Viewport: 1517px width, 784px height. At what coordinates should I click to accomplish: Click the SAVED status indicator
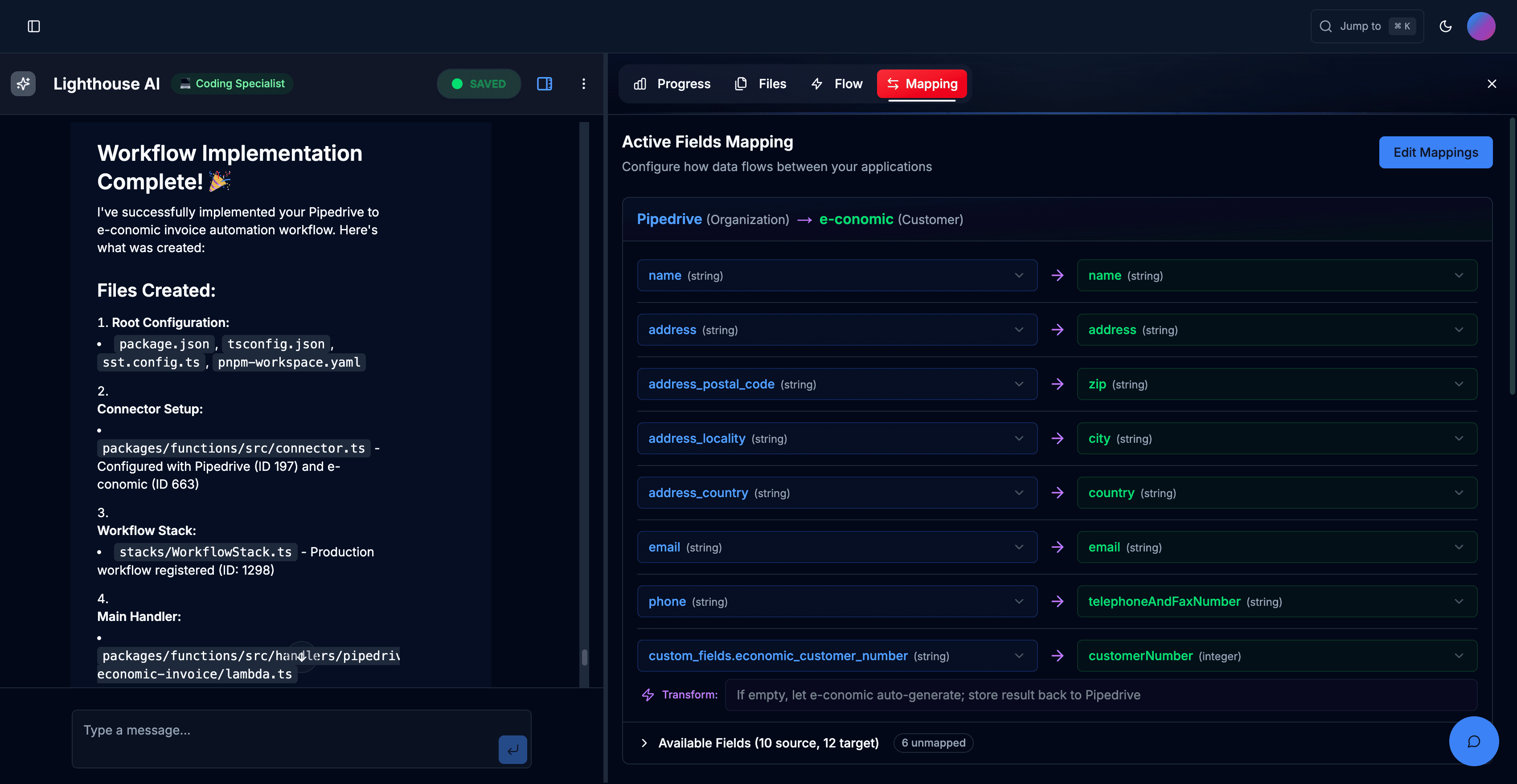click(479, 84)
